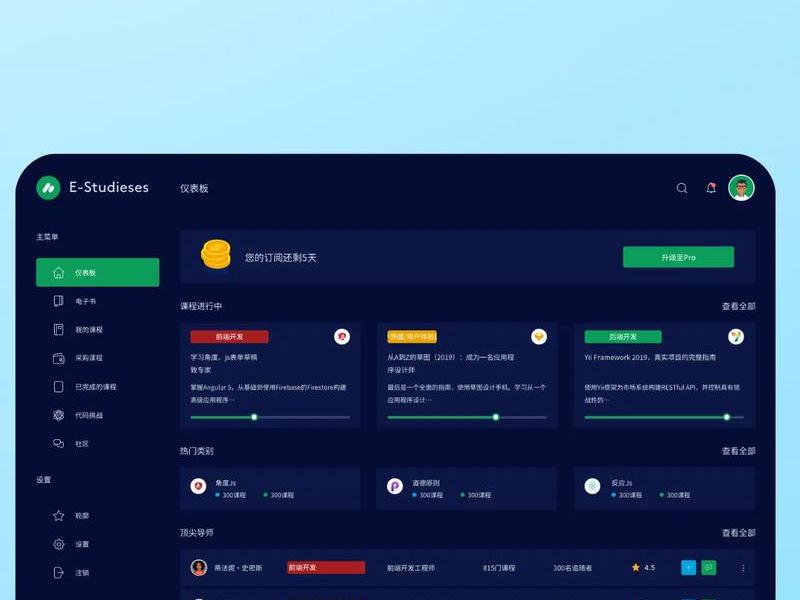Open 社区 via the chat bubbles icon
The height and width of the screenshot is (600, 800).
coord(59,443)
